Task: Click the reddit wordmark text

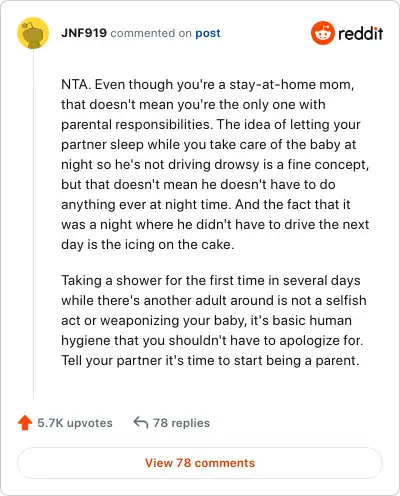Action: 360,33
